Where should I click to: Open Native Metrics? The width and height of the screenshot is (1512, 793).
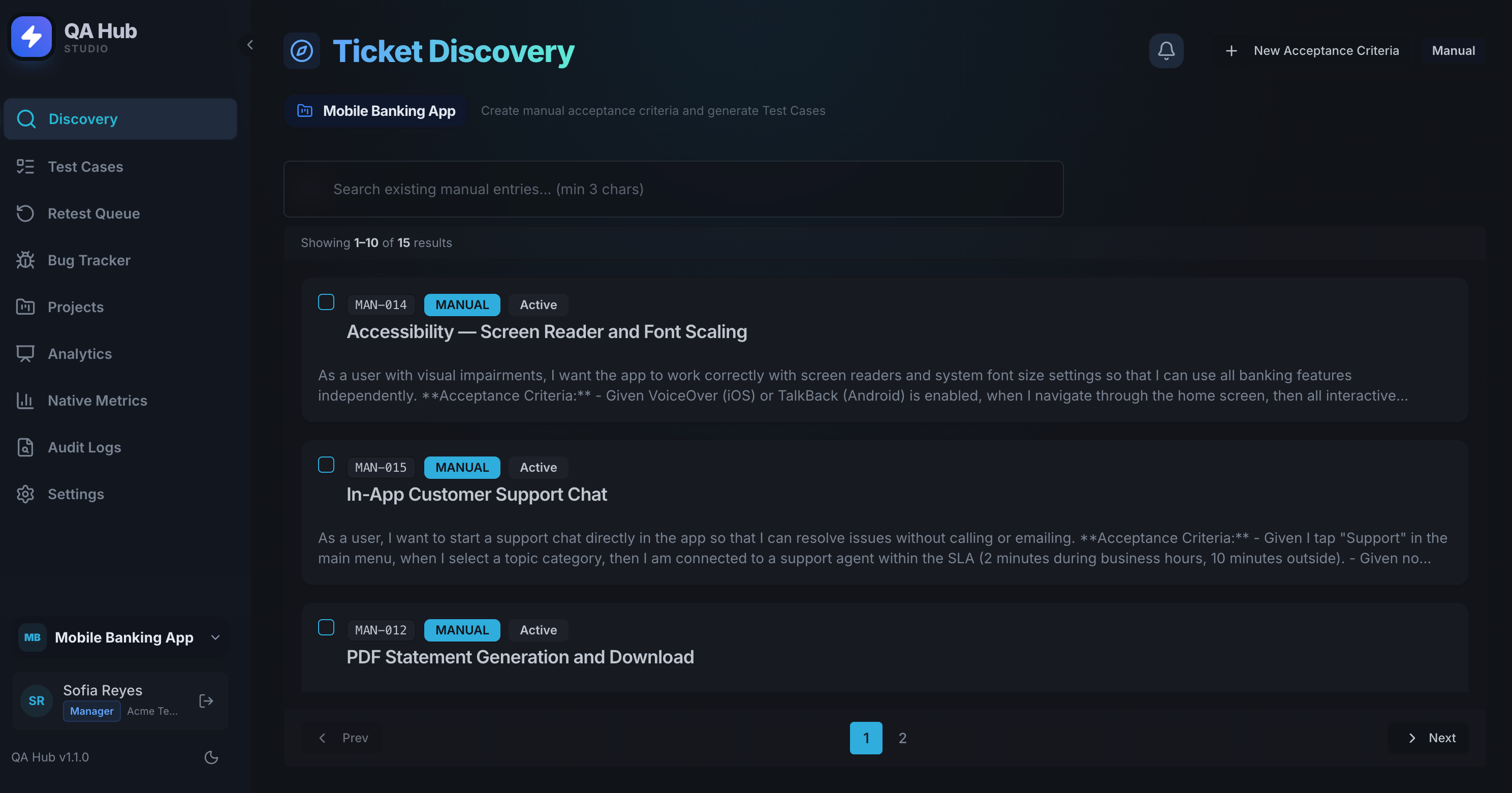(x=120, y=401)
